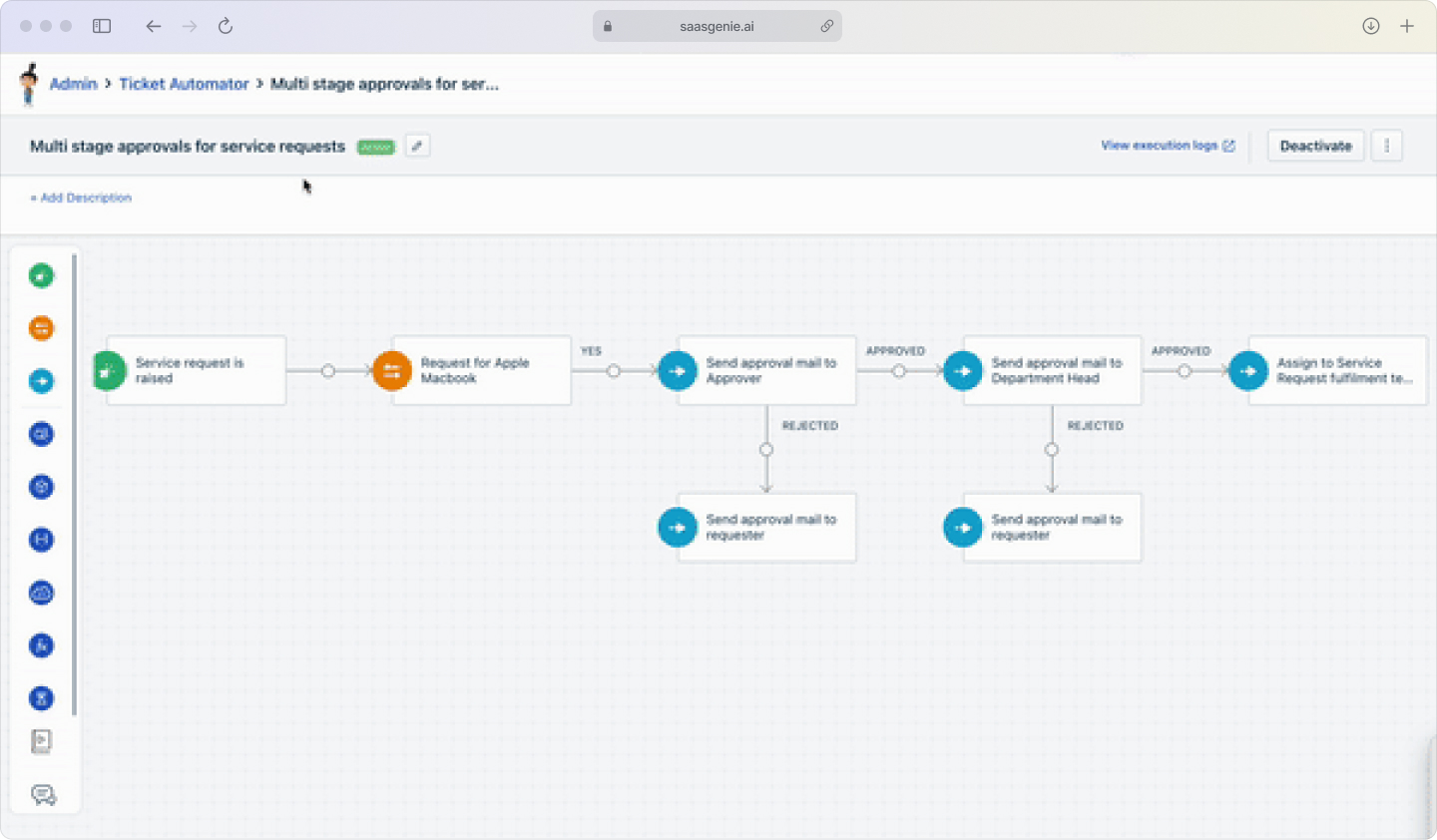Image resolution: width=1437 pixels, height=840 pixels.
Task: Click the Active status badge on the workflow title
Action: pyautogui.click(x=375, y=146)
